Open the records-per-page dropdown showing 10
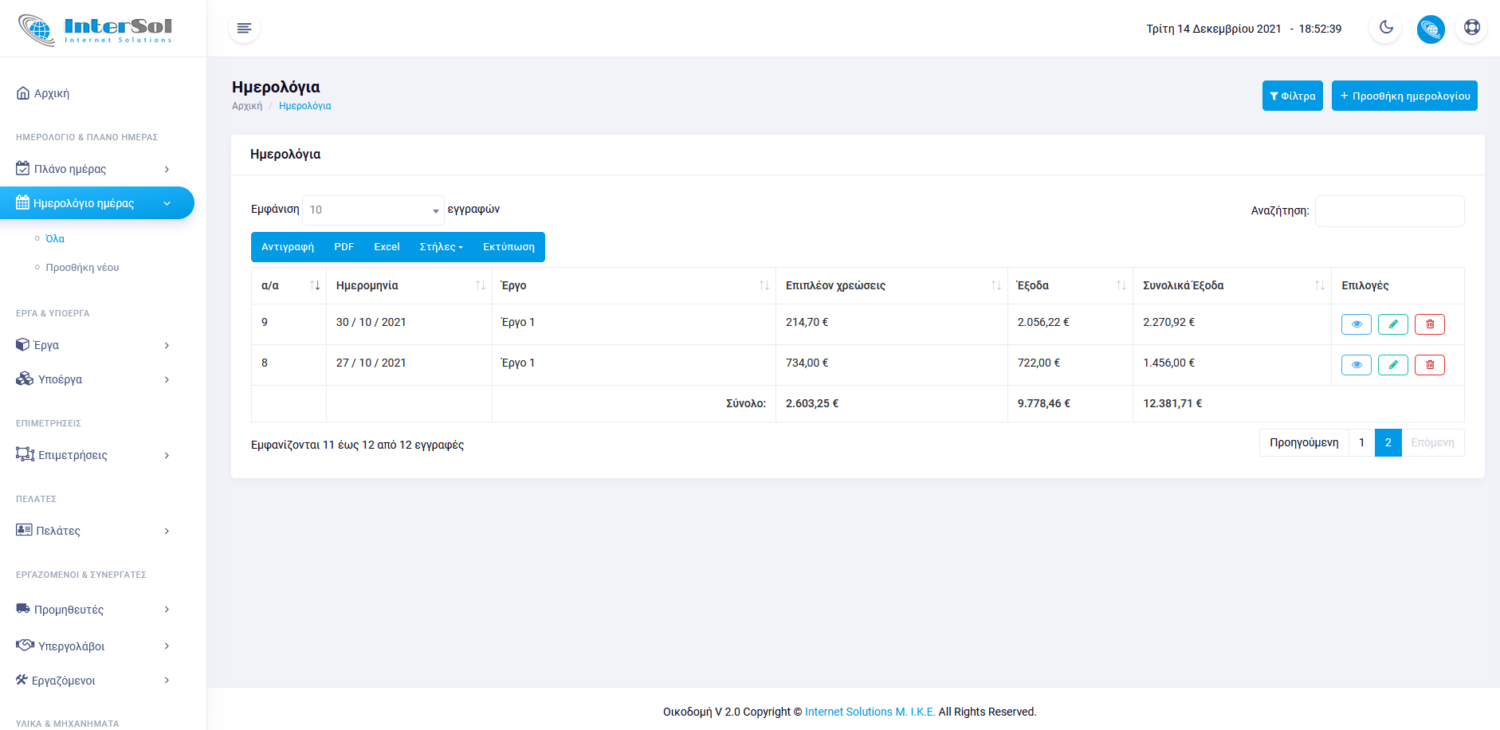The height and width of the screenshot is (730, 1500). coord(373,210)
